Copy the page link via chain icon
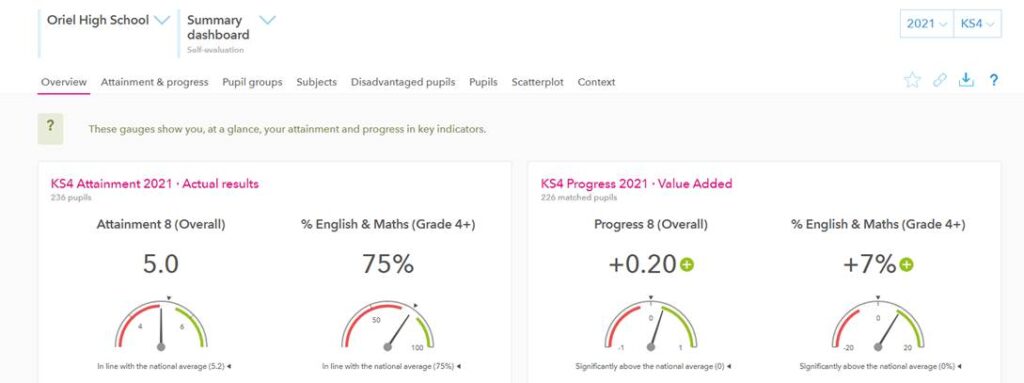The height and width of the screenshot is (383, 1024). [x=939, y=80]
